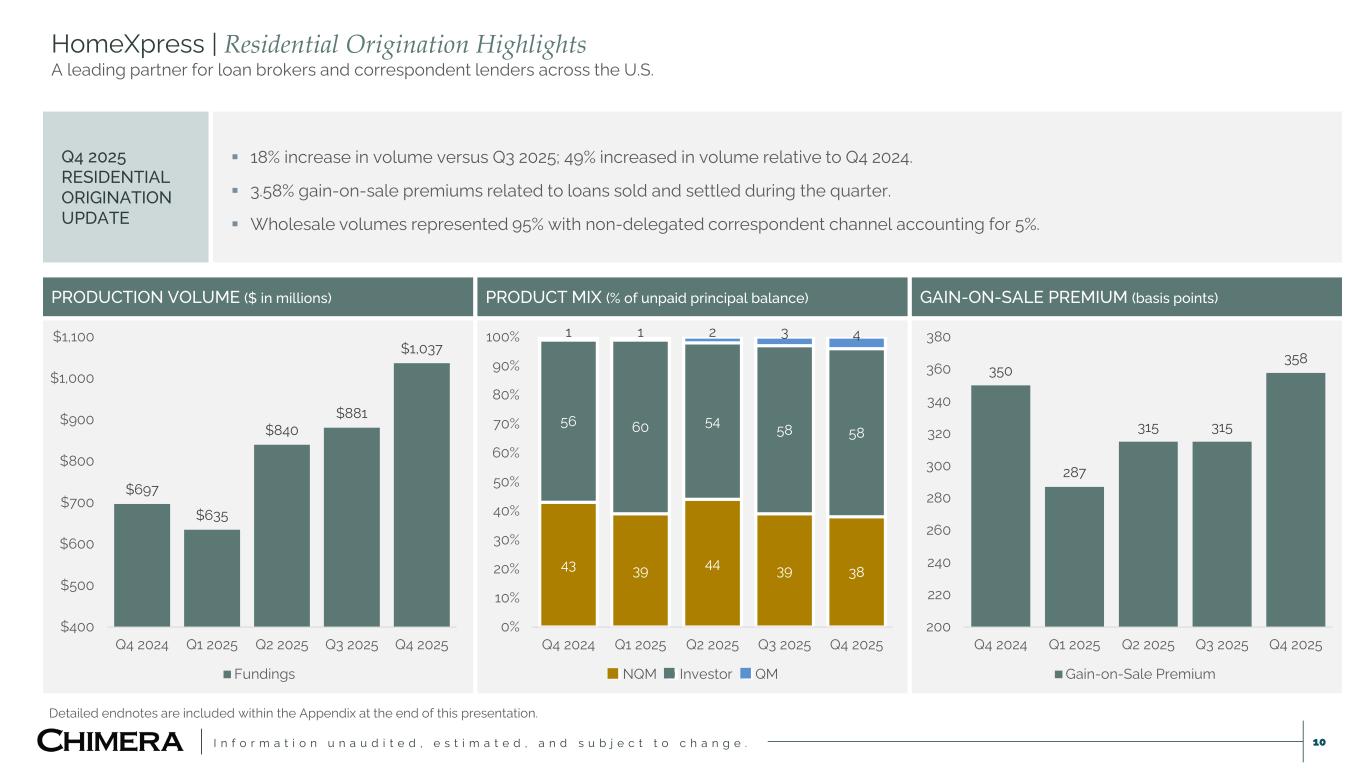
Task: Click the Q1 2025 Investor segment labeled 60
Action: pyautogui.click(x=640, y=428)
